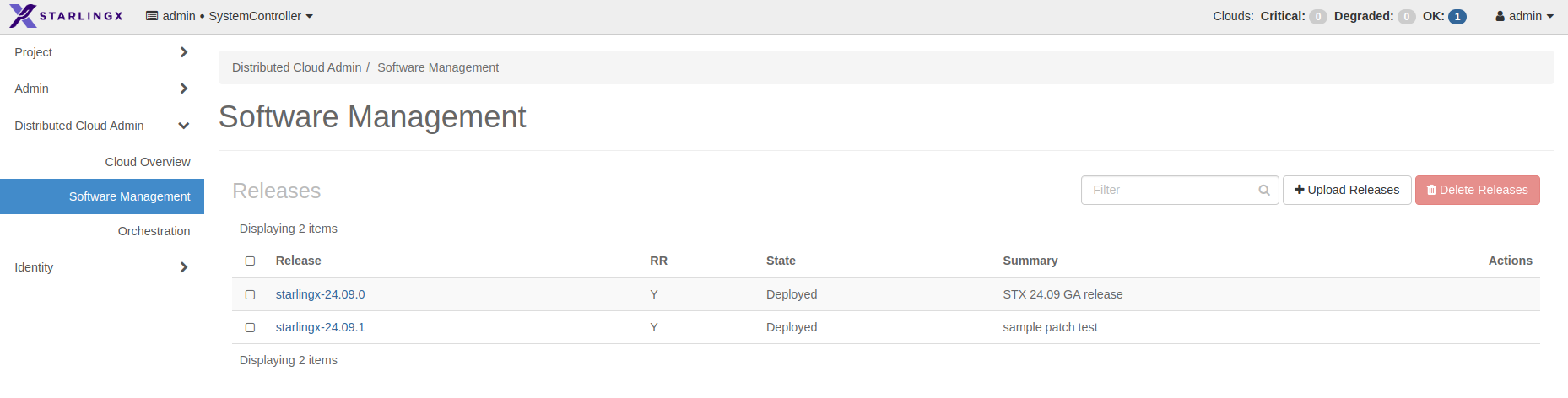Check the starlingx-24.09.1 row checkbox
The height and width of the screenshot is (398, 1568).
pos(250,327)
